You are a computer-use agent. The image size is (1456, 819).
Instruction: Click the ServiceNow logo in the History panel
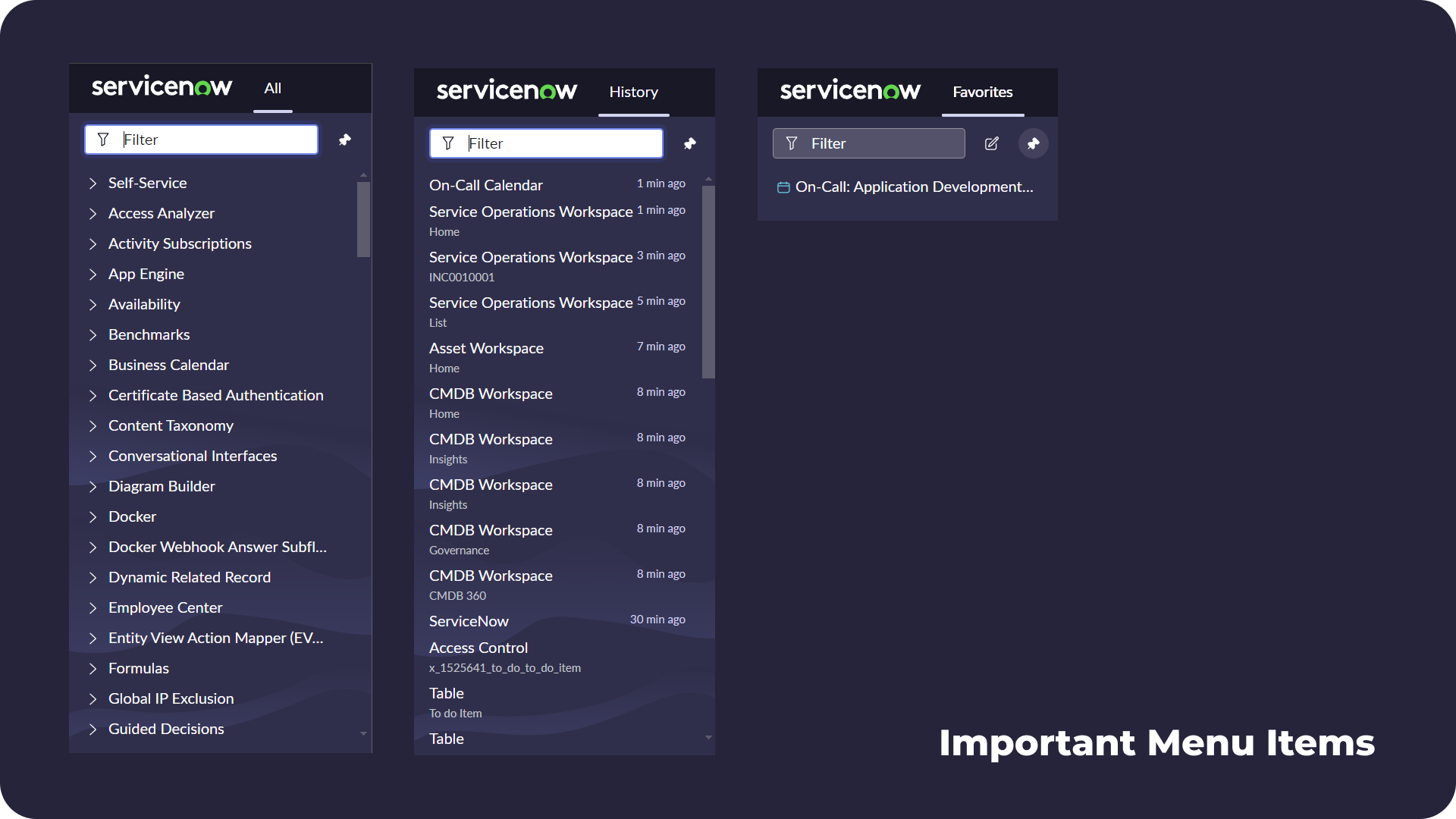click(507, 91)
